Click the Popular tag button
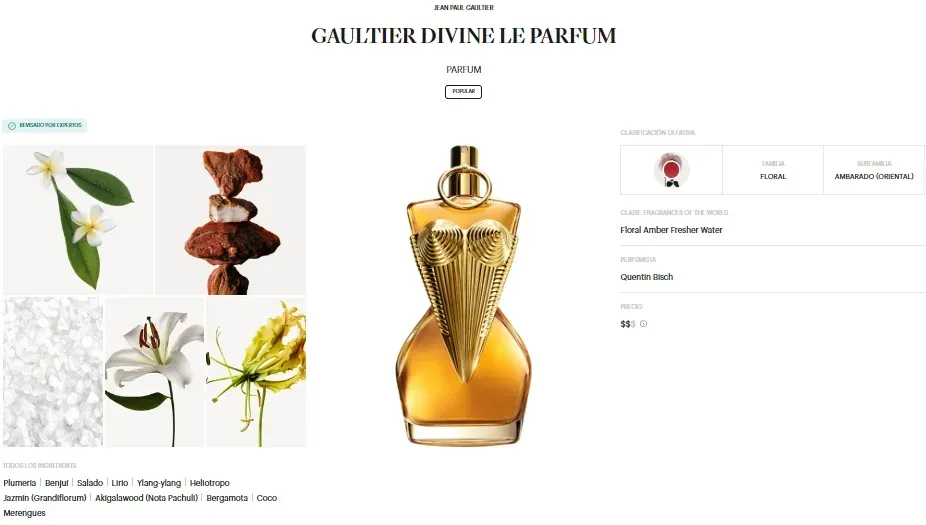Screen dimensions: 926x525 (x=463, y=92)
